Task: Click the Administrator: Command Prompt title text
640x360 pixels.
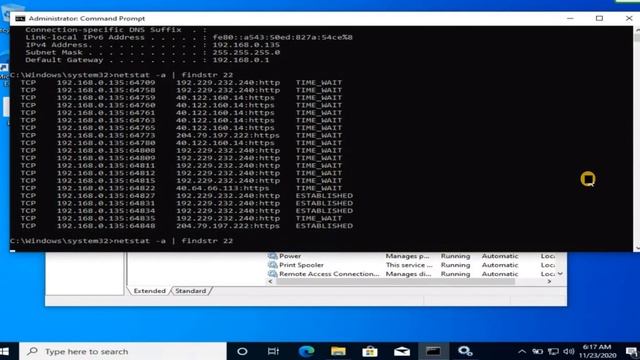Action: click(x=87, y=18)
